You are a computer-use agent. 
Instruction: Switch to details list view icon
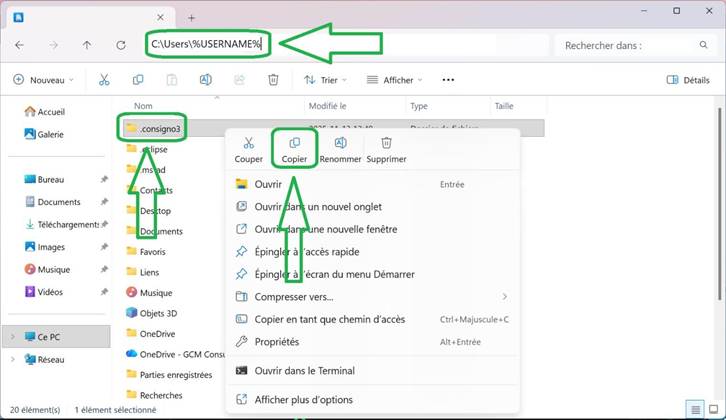click(x=695, y=409)
